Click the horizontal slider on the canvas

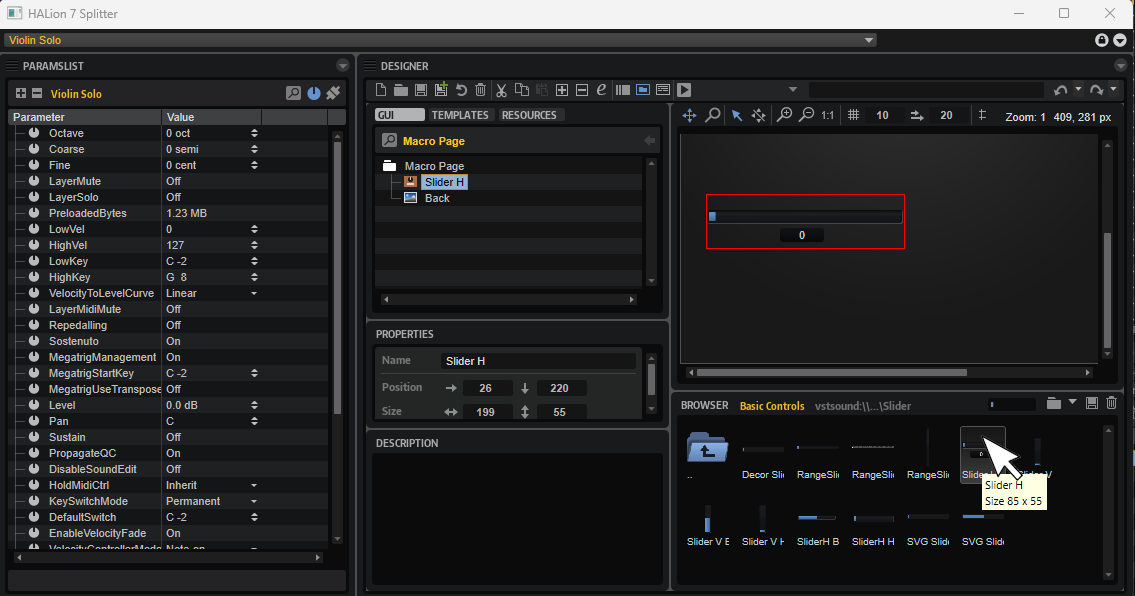[x=805, y=217]
